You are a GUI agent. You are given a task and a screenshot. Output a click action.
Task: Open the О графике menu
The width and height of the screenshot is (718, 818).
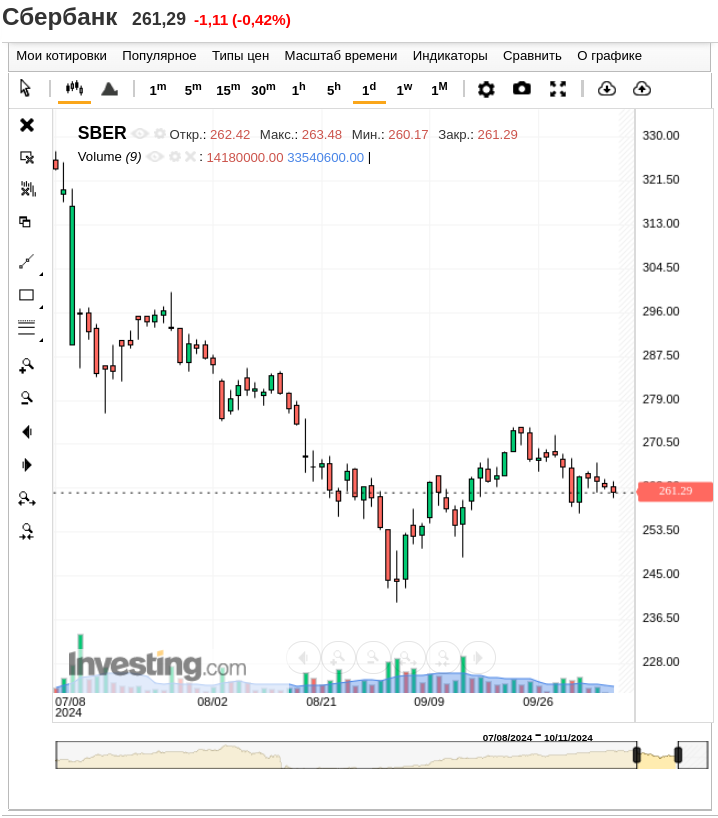click(x=609, y=56)
